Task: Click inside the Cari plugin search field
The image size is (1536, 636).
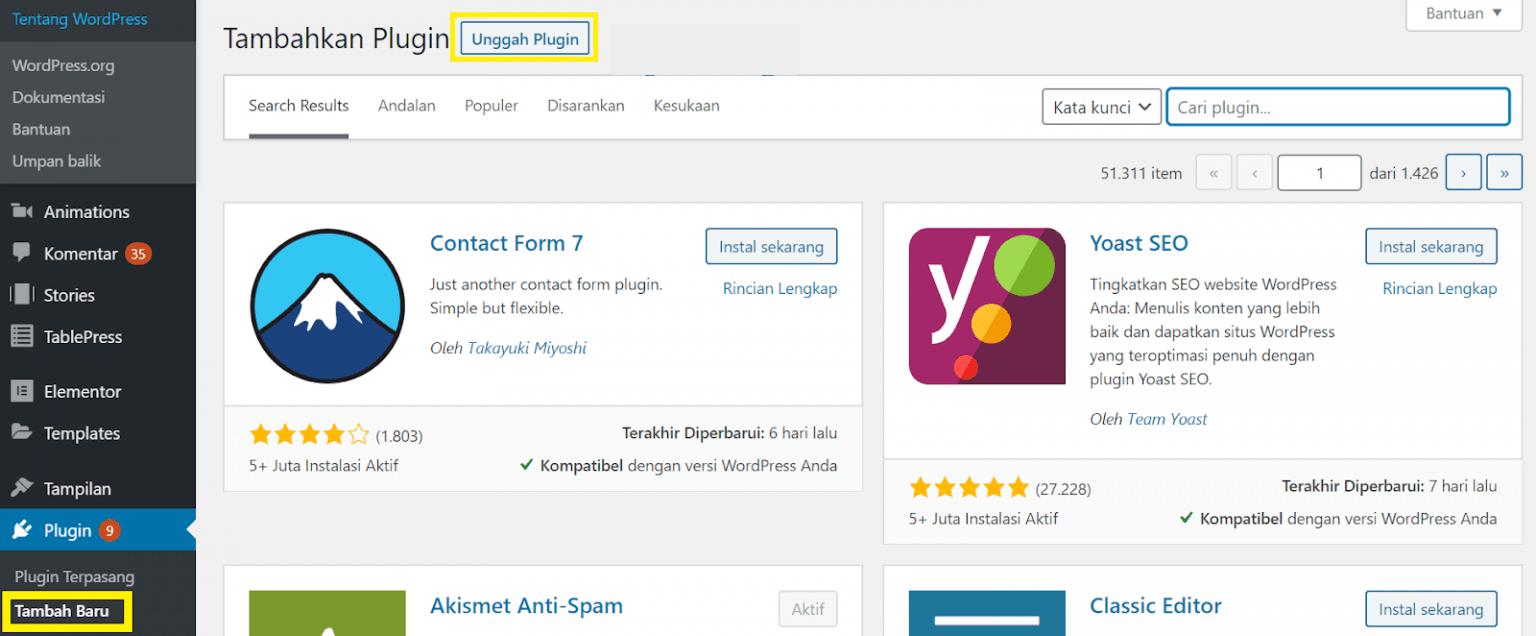Action: click(x=1338, y=107)
